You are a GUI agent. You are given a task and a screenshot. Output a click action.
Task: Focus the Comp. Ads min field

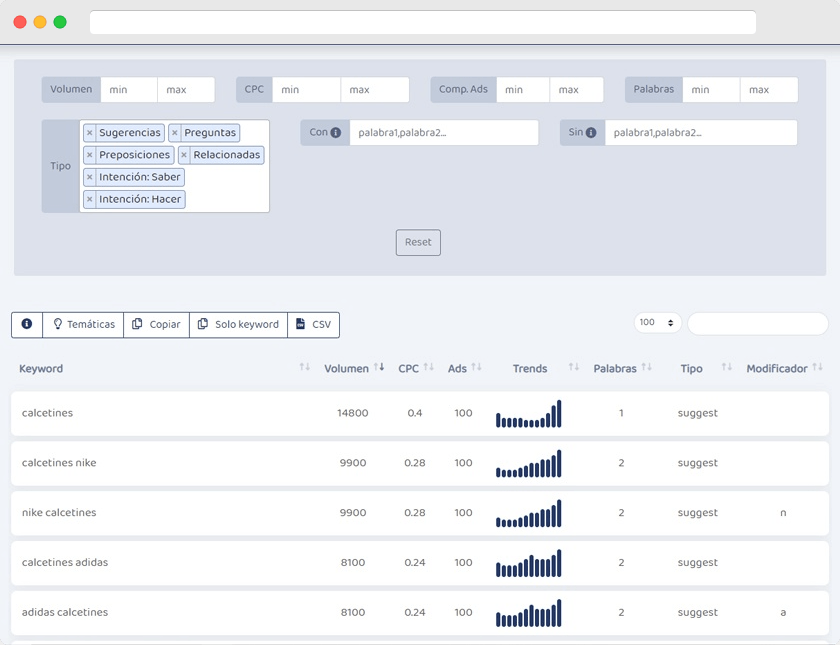[523, 89]
